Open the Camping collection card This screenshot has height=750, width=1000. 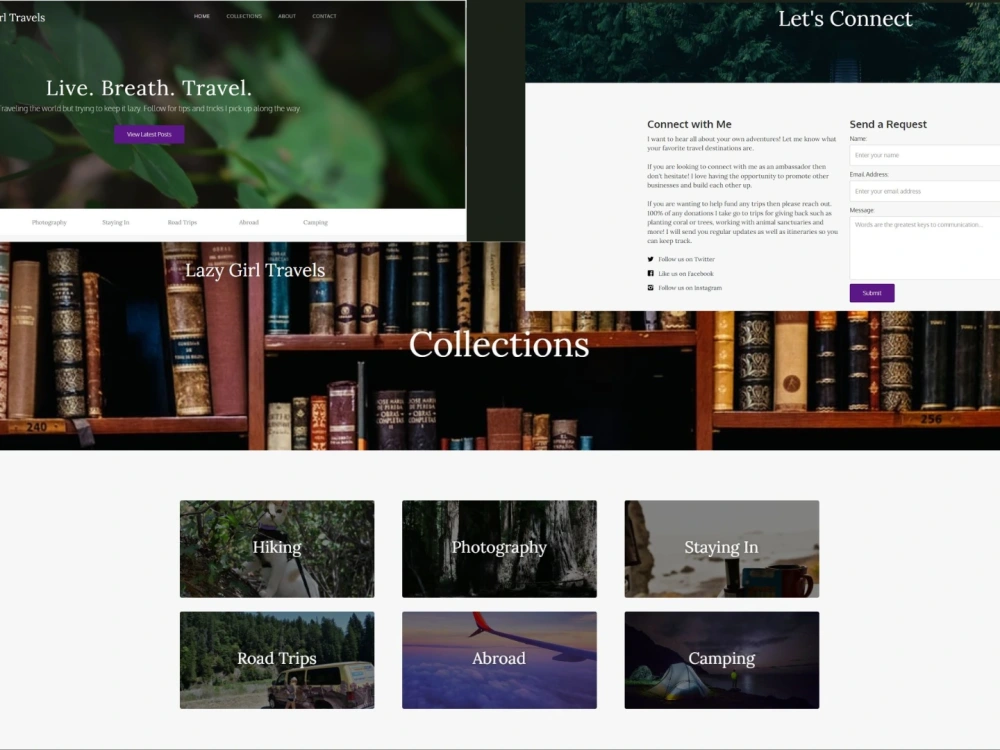pyautogui.click(x=721, y=660)
